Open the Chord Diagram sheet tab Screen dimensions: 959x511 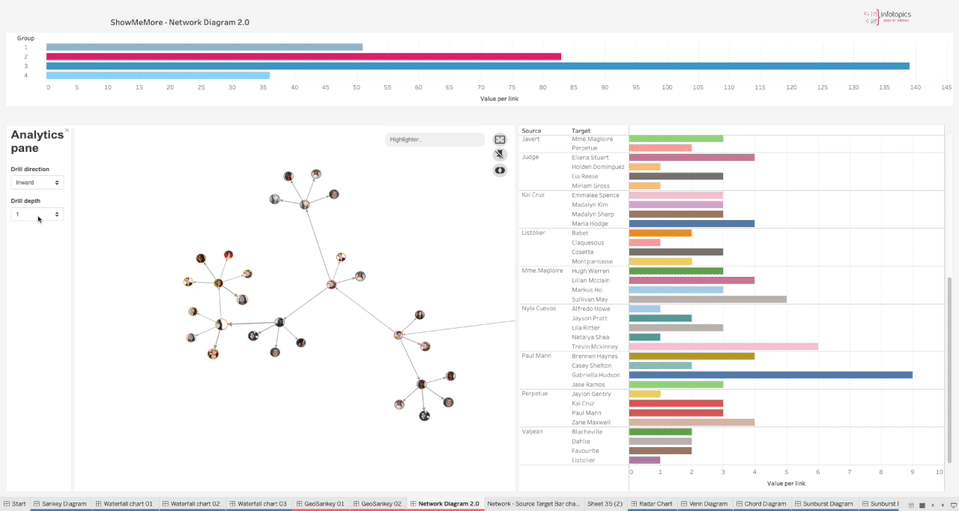click(764, 504)
